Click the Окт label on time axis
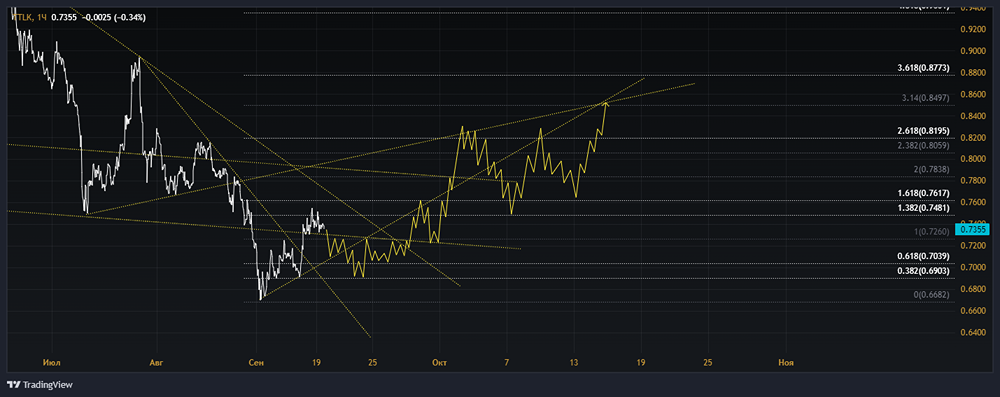The width and height of the screenshot is (1000, 397). pyautogui.click(x=439, y=362)
